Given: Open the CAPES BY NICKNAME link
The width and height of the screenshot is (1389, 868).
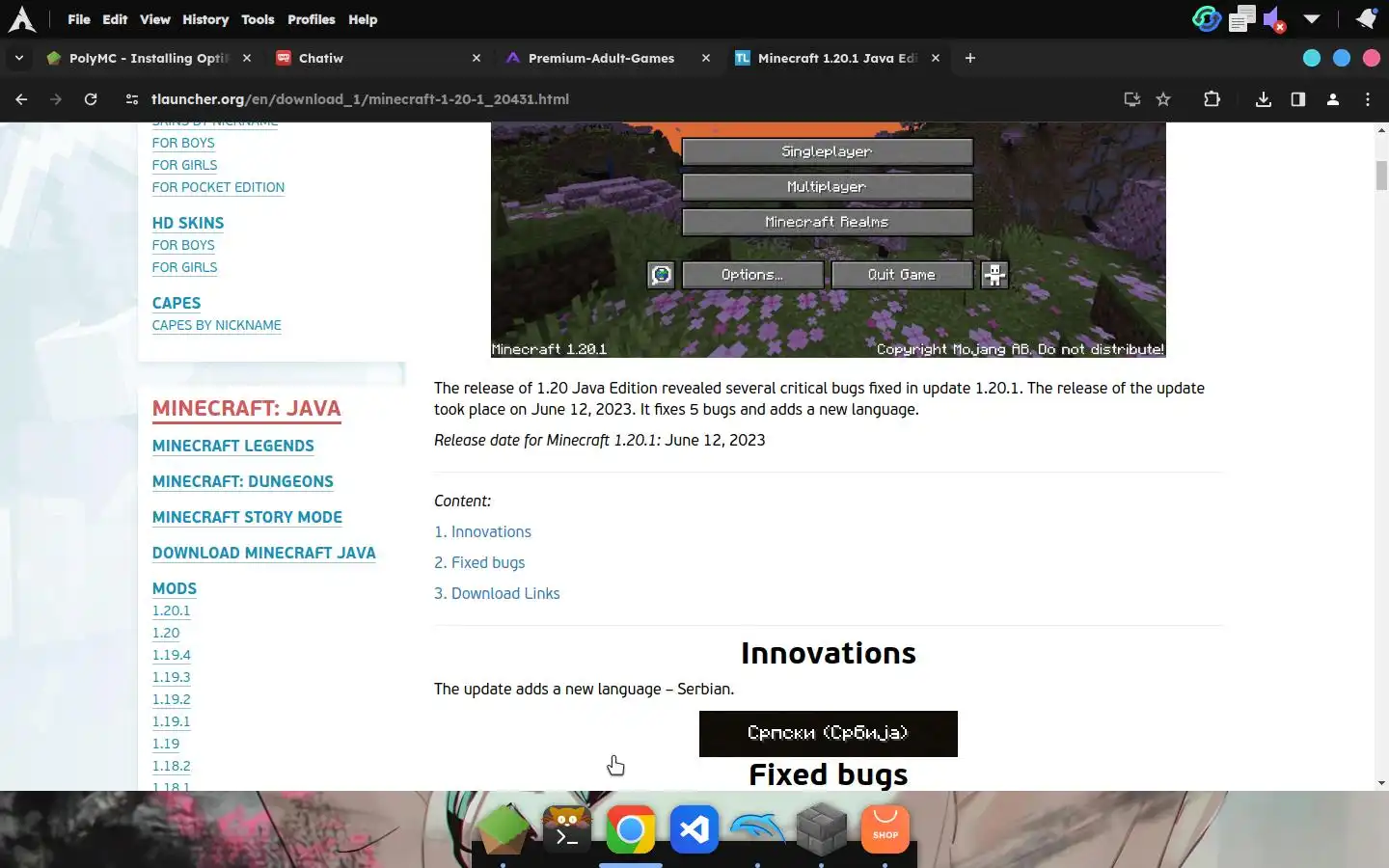Looking at the screenshot, I should [x=217, y=325].
